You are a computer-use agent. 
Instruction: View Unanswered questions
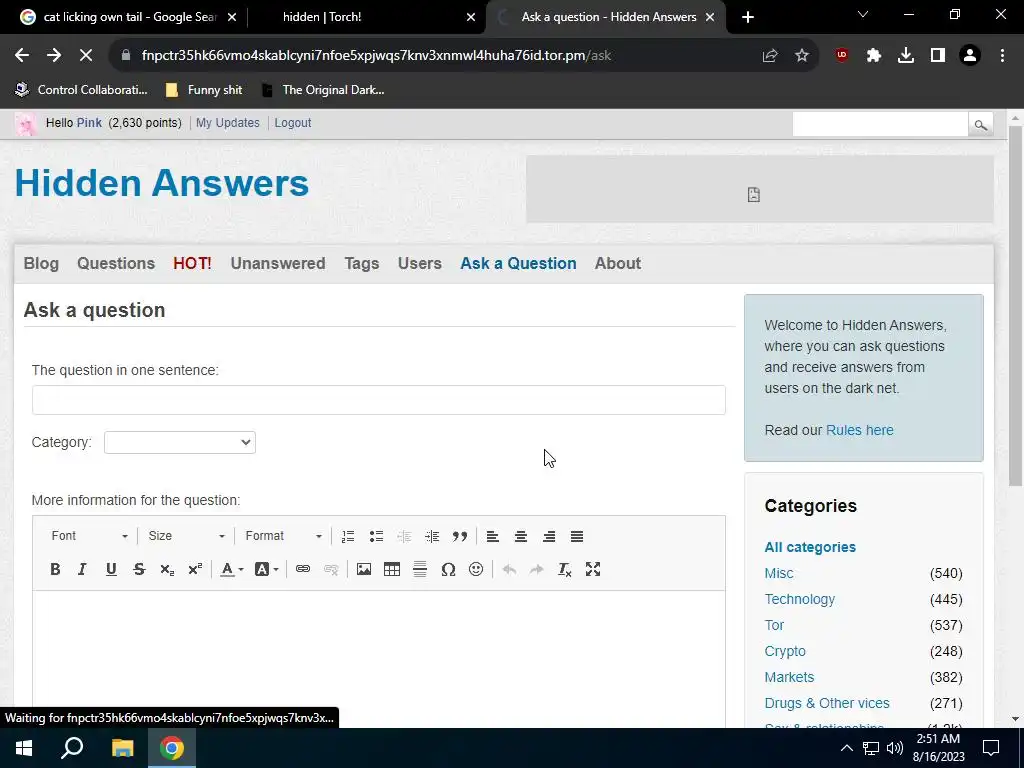[x=278, y=263]
